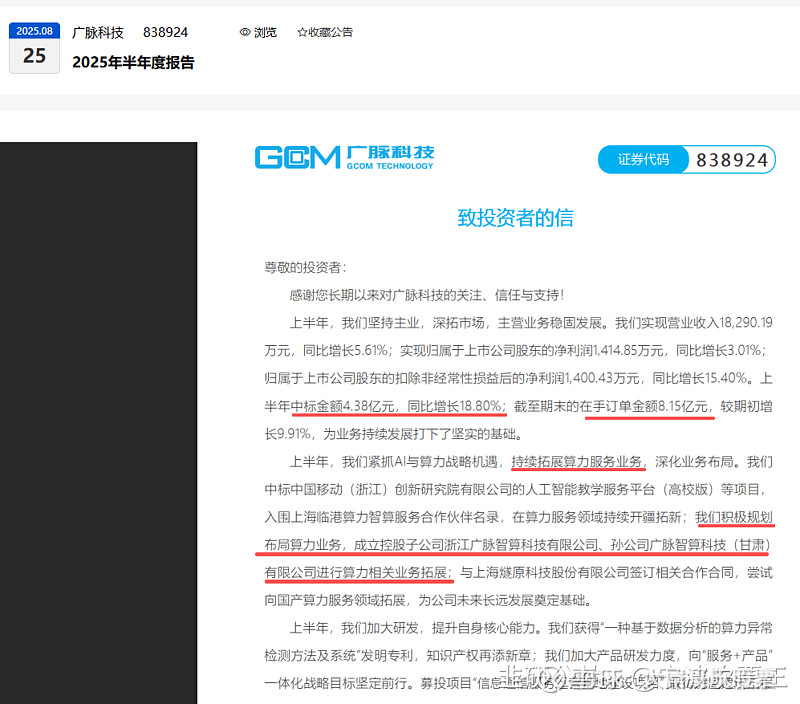Click underlined text 持续拓展算力服务业务

point(577,462)
